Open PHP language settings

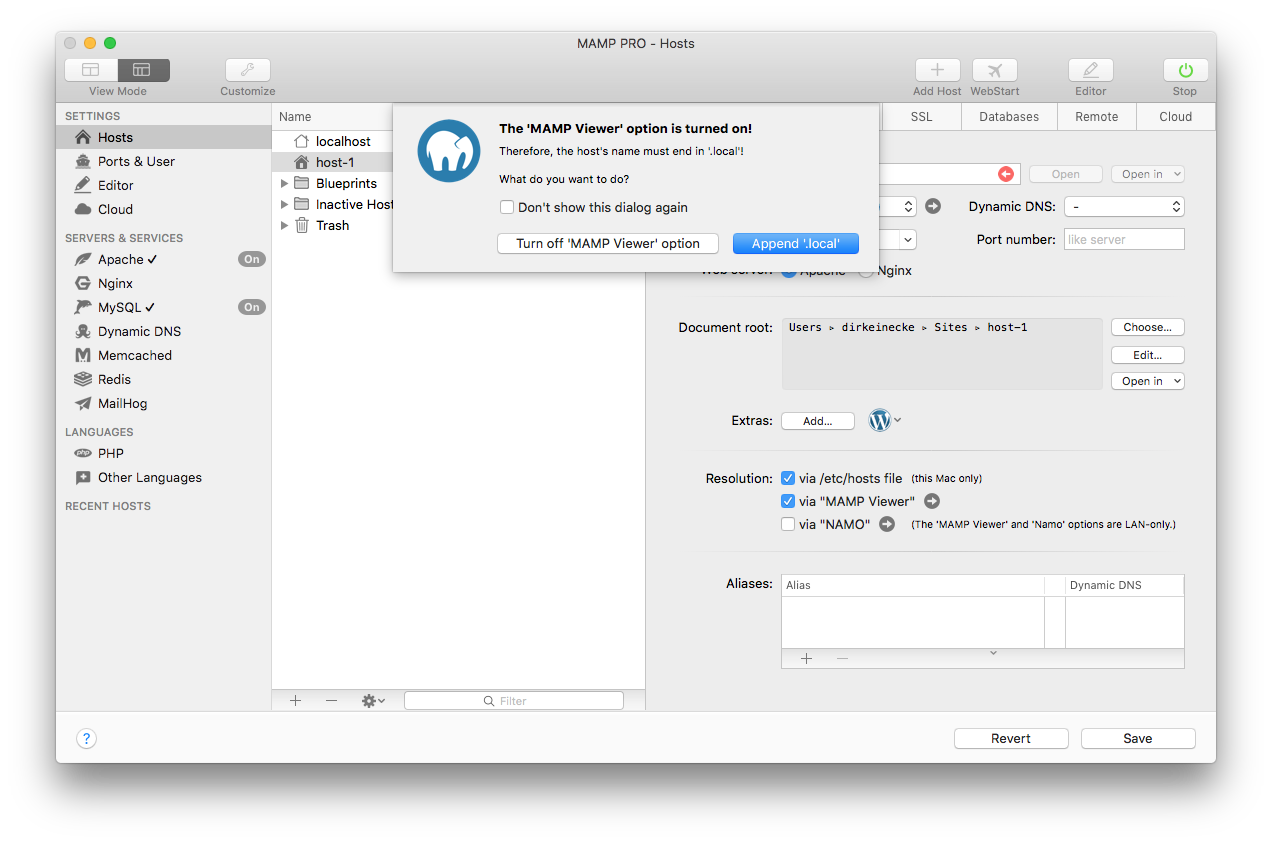(x=109, y=453)
